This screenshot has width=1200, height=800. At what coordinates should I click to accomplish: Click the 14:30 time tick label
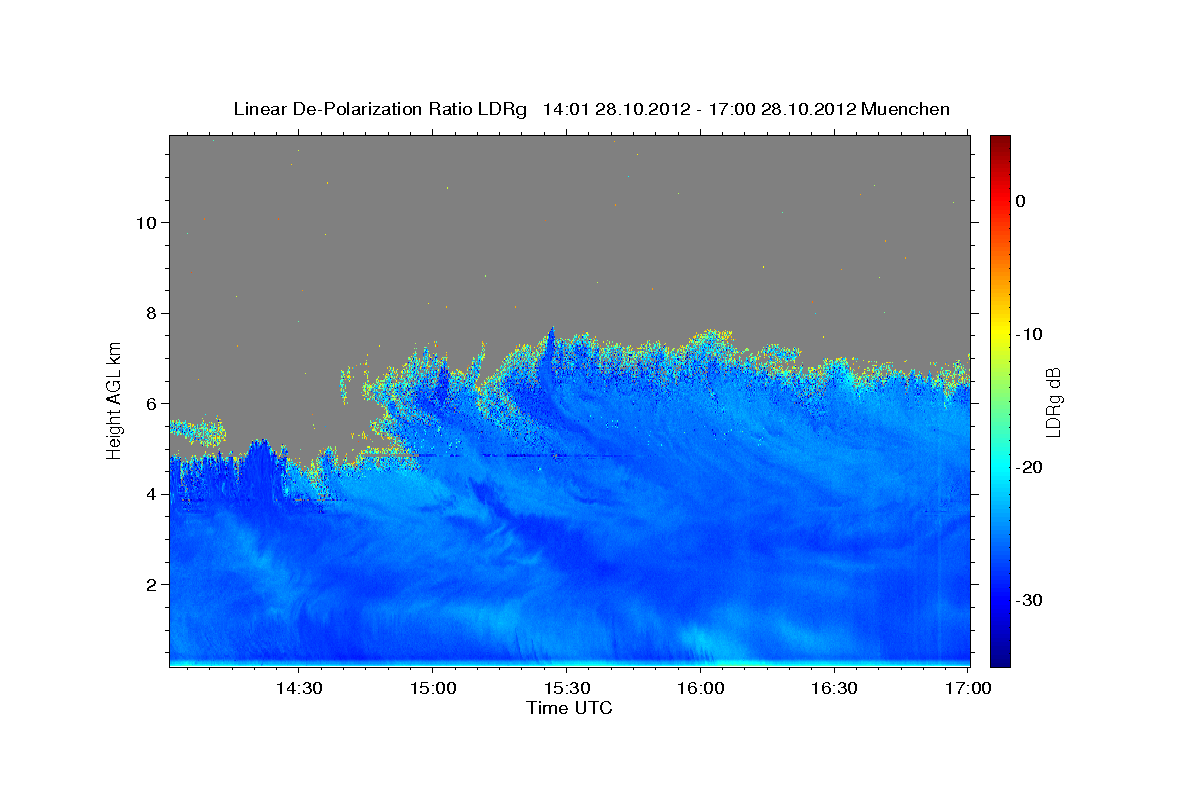(x=298, y=689)
